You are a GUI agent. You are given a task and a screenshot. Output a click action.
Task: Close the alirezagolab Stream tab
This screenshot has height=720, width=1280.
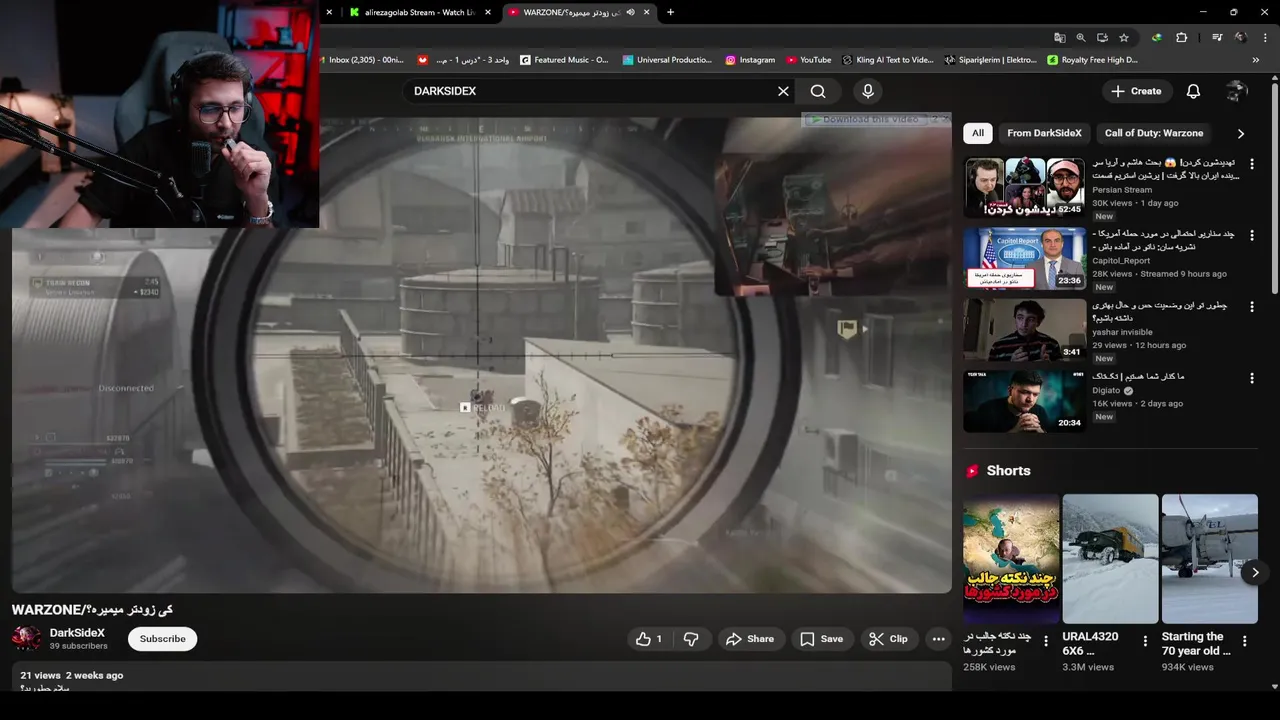coord(488,12)
